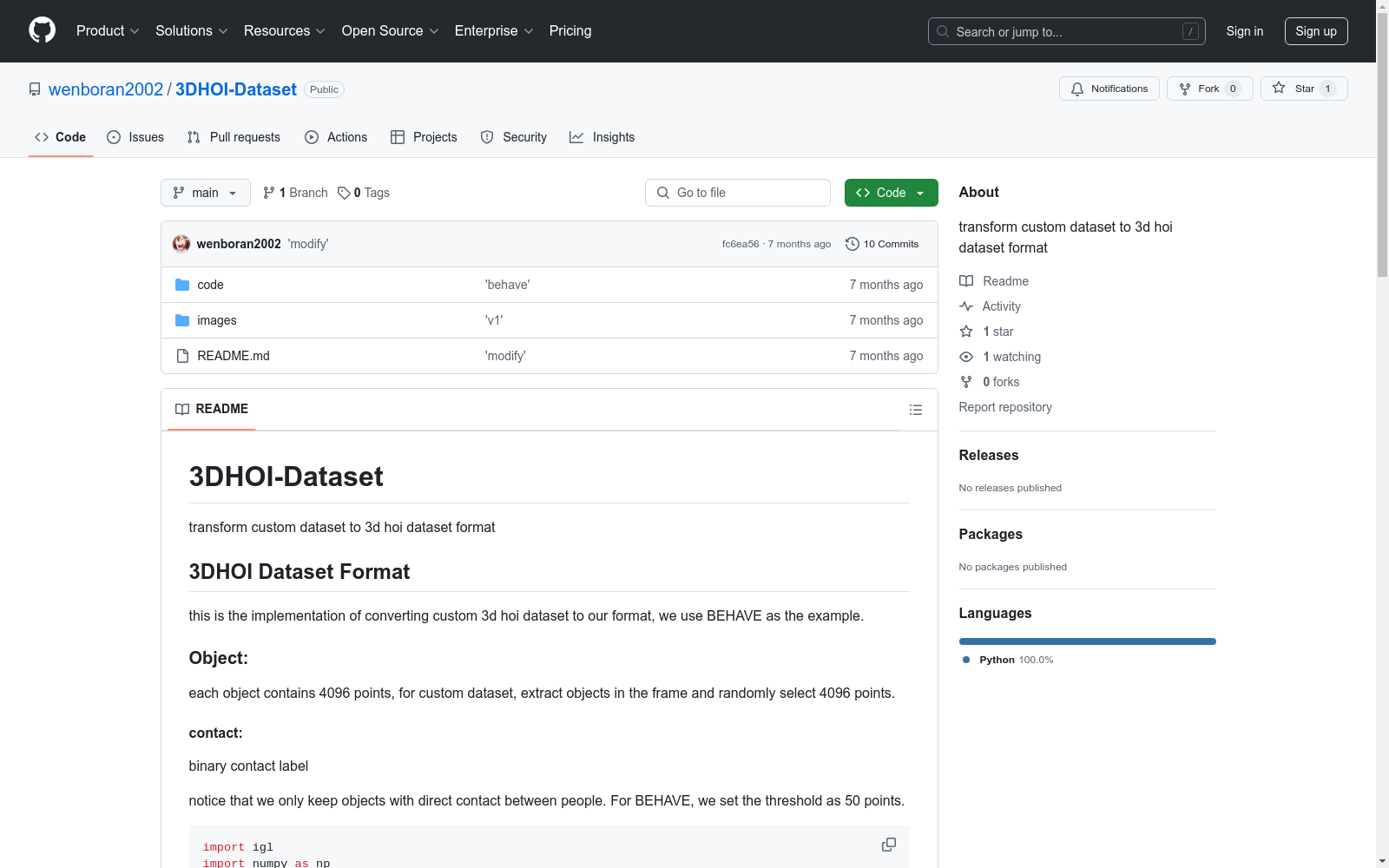
Task: Open the Activity link
Action: pos(991,306)
